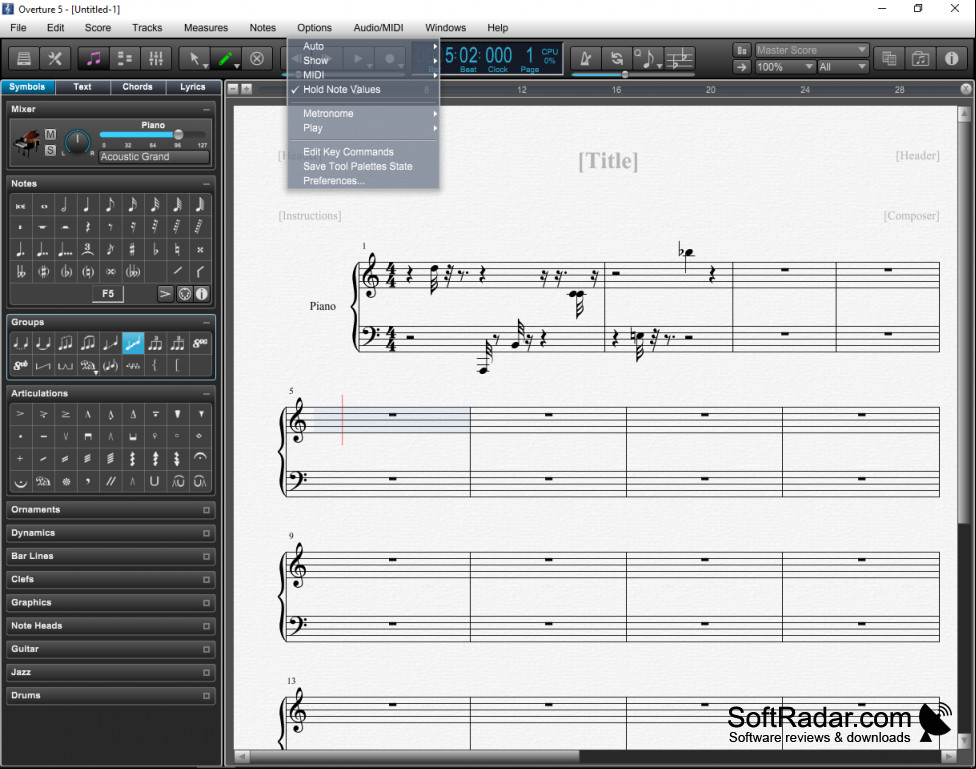Select the dotted quarter note symbol
976x769 pixels.
point(20,250)
